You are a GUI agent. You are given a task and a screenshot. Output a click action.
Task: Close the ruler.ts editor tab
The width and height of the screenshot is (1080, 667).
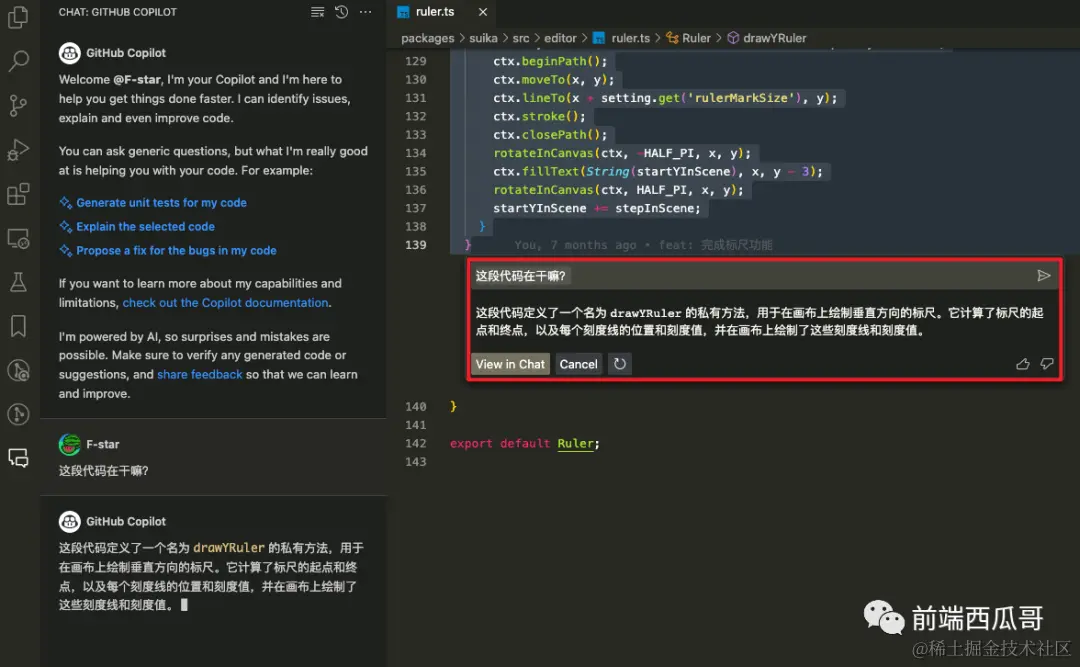pos(483,12)
